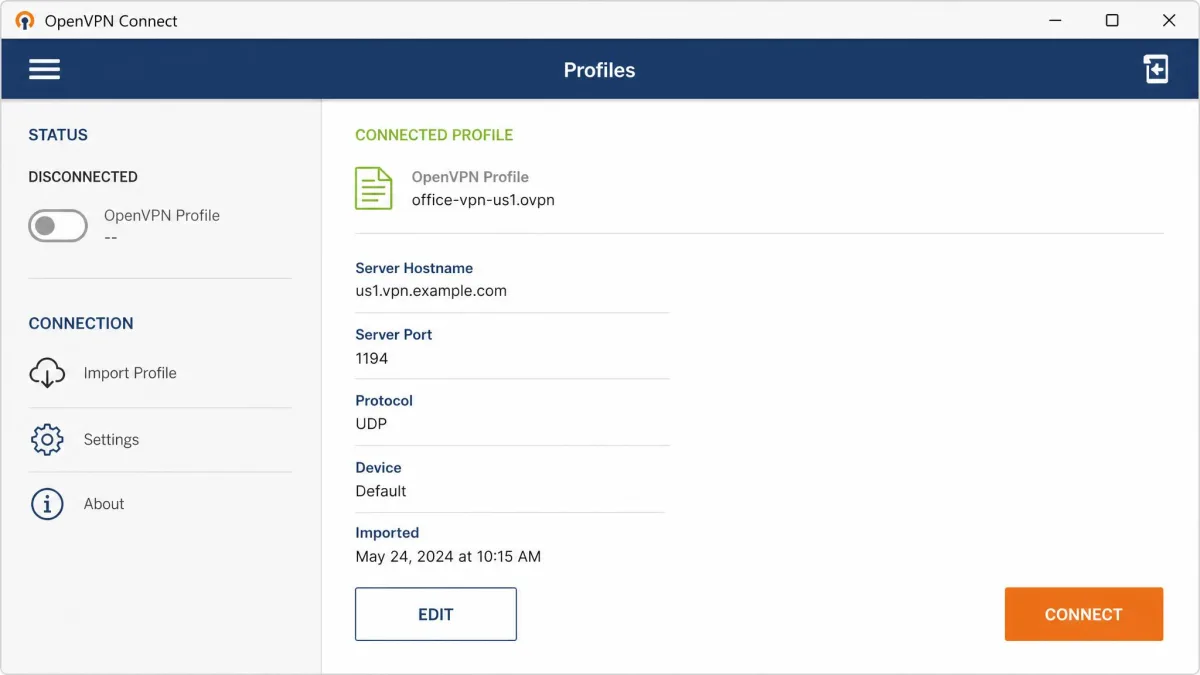The image size is (1200, 675).
Task: Click the Protocol label
Action: (384, 401)
